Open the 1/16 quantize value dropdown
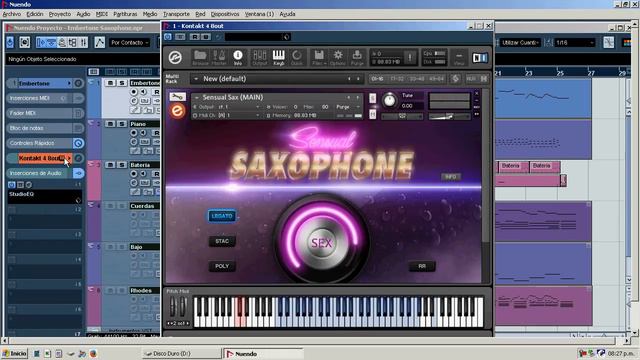The width and height of the screenshot is (640, 360). coord(574,42)
